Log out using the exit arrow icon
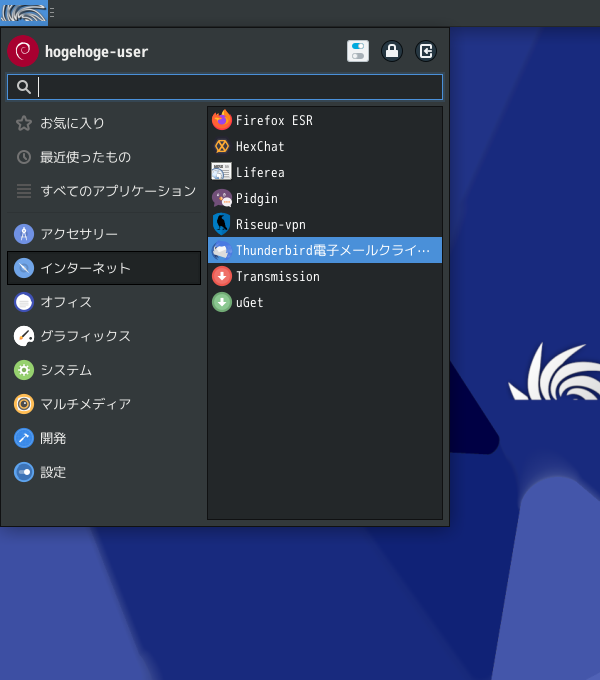This screenshot has width=600, height=680. (426, 51)
